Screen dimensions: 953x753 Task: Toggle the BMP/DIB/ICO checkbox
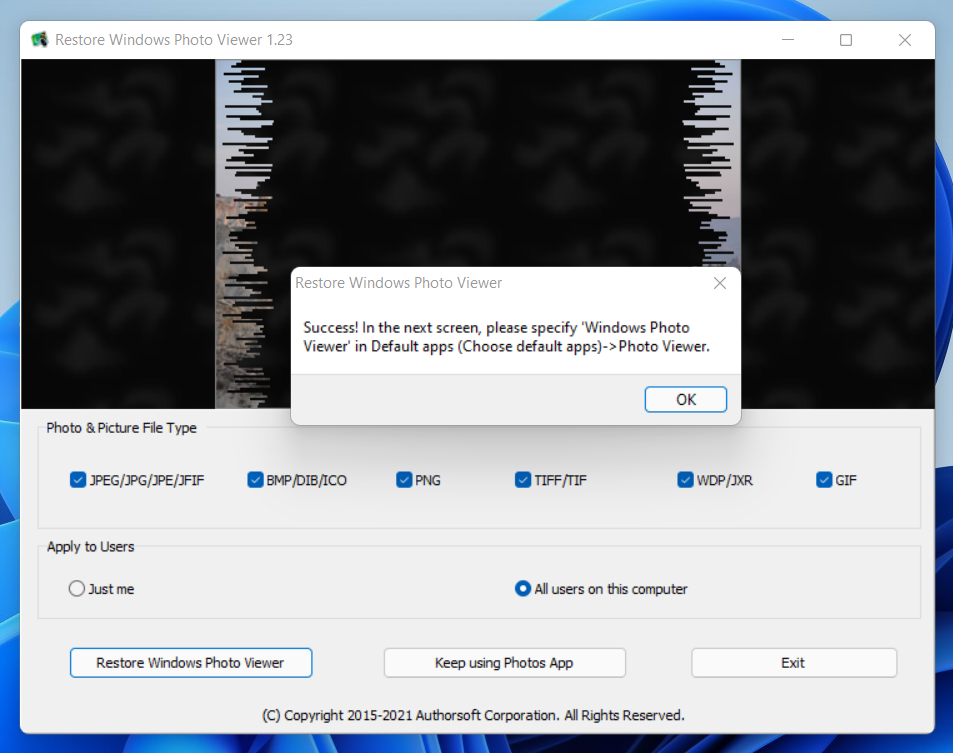(x=255, y=480)
